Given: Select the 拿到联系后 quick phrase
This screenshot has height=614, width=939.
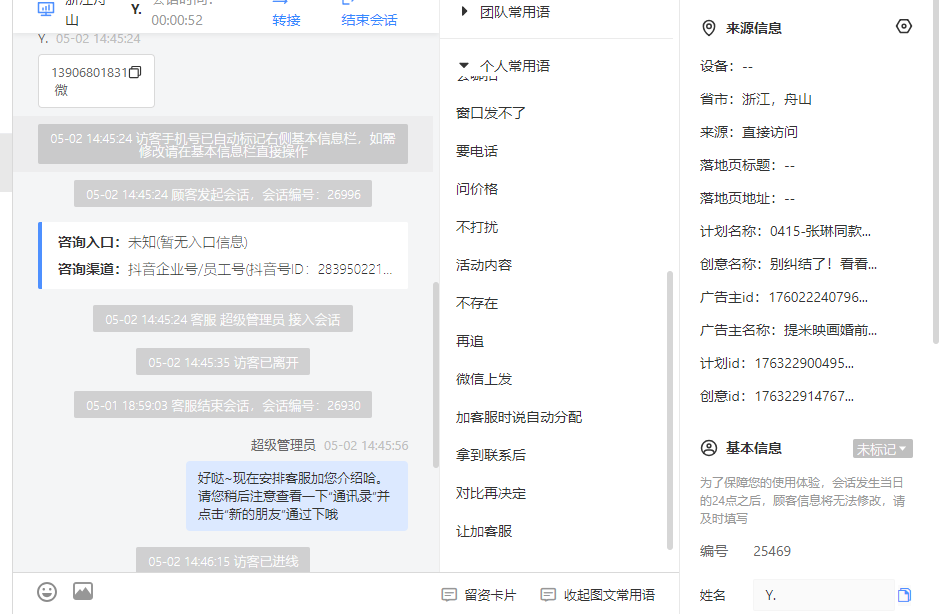Looking at the screenshot, I should (x=490, y=455).
